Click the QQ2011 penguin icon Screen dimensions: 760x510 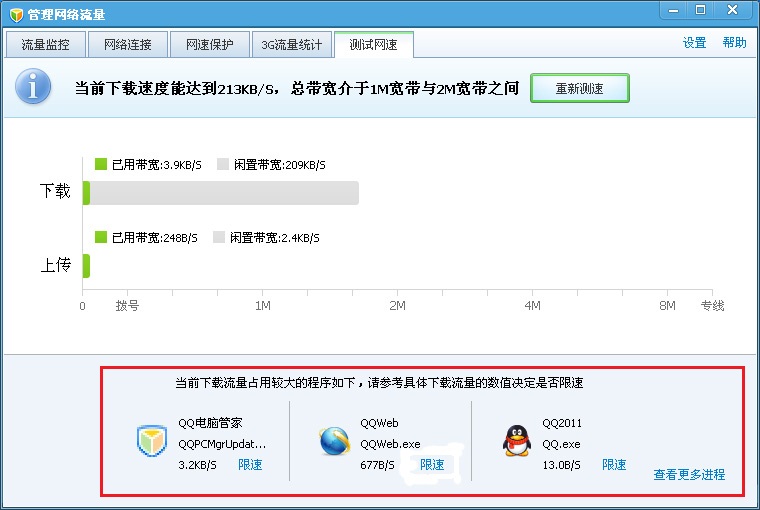516,441
